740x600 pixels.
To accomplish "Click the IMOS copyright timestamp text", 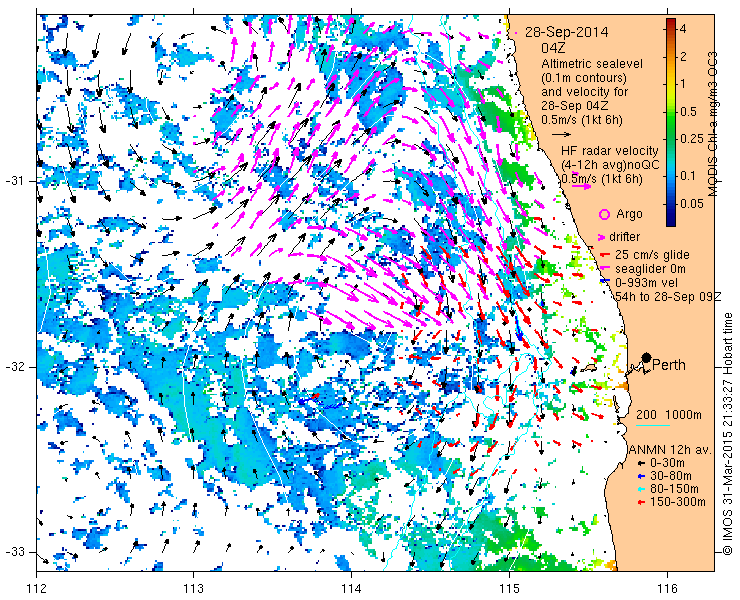I will click(x=728, y=434).
